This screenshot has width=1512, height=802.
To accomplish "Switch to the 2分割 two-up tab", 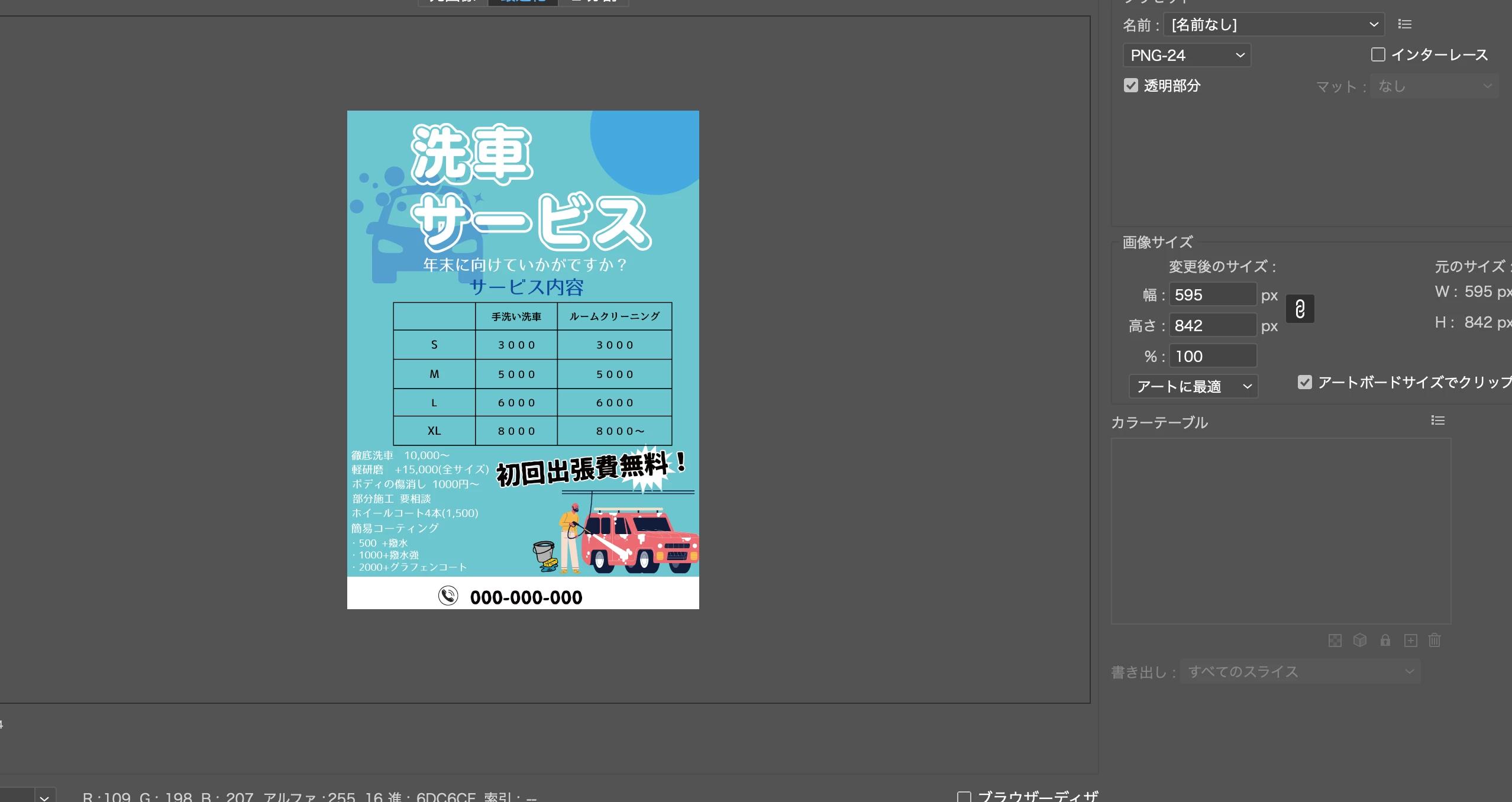I will 593,2.
